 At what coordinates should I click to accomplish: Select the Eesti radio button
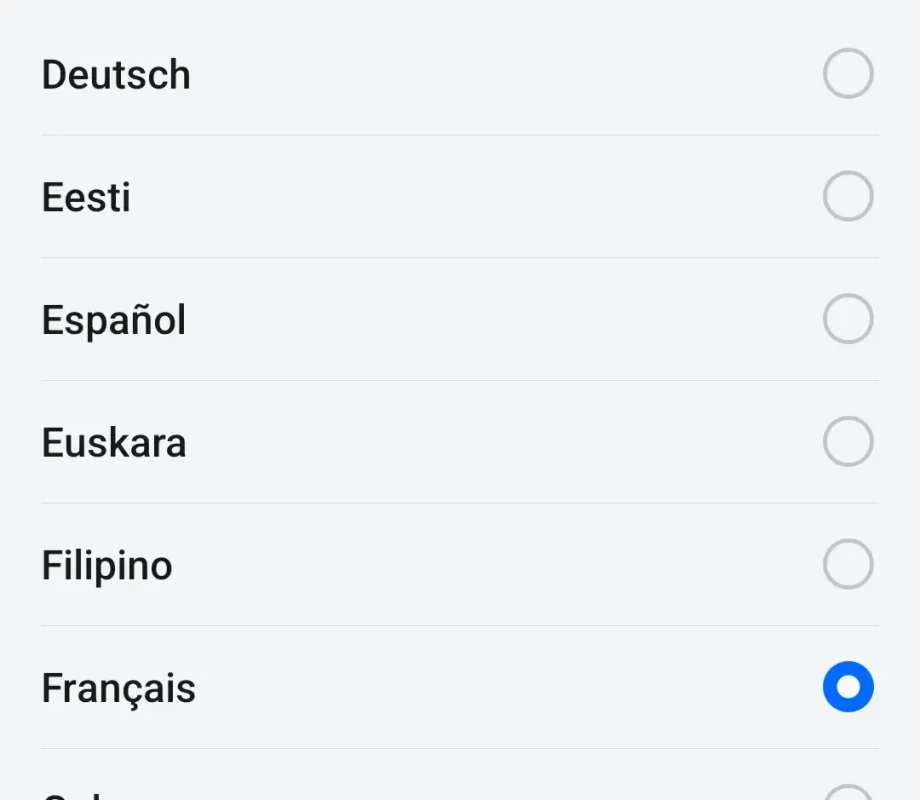pyautogui.click(x=848, y=196)
